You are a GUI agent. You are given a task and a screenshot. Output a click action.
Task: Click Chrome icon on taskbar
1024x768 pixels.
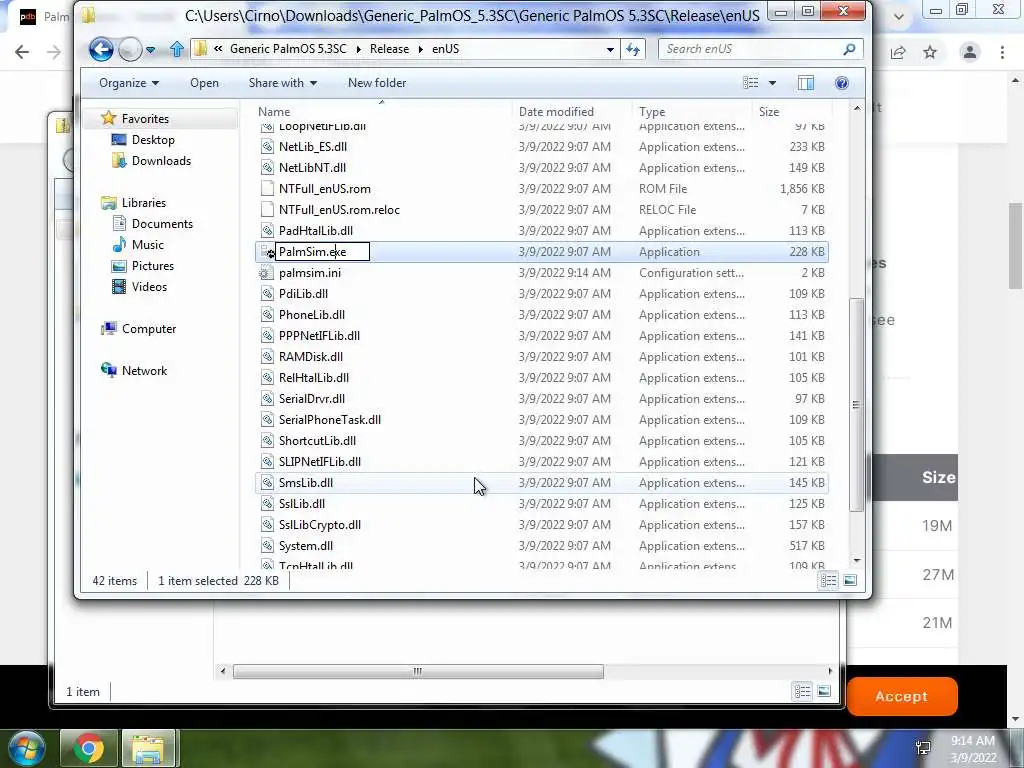coord(89,748)
